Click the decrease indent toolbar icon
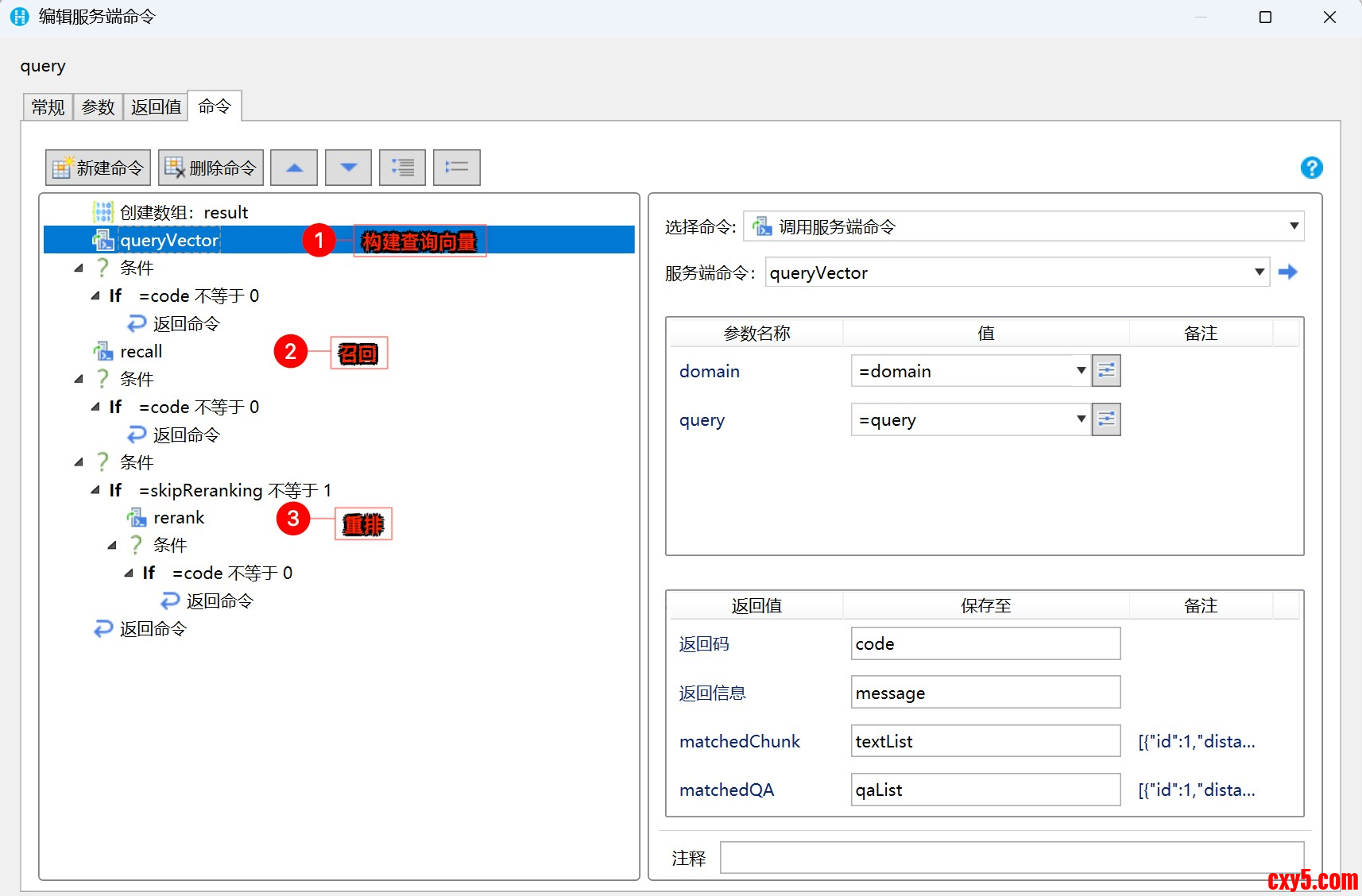The height and width of the screenshot is (896, 1362). coord(456,168)
